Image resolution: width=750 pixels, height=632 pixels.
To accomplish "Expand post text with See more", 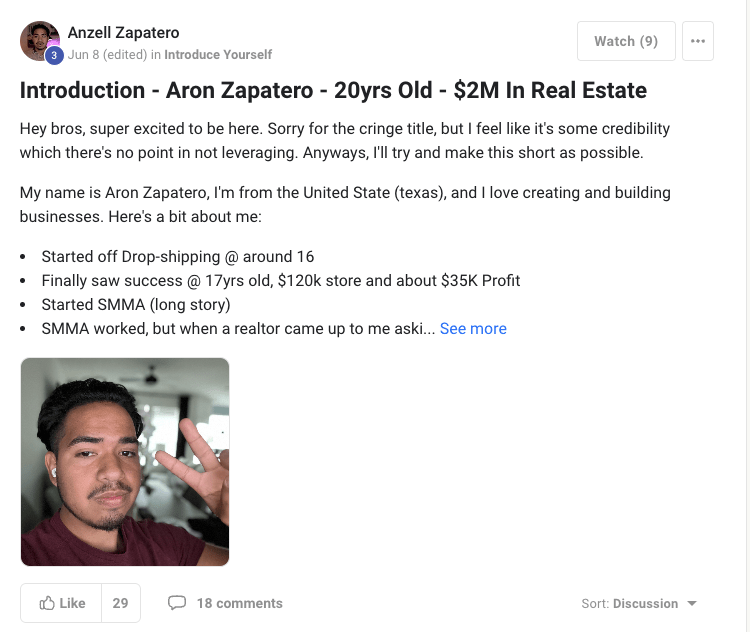I will [473, 329].
